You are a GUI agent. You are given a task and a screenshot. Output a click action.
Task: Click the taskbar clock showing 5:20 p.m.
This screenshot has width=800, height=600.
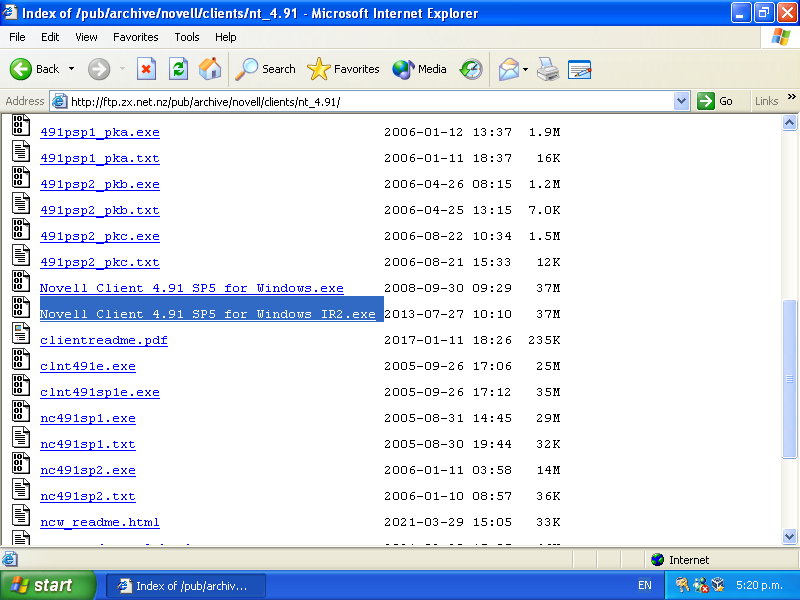coord(759,585)
